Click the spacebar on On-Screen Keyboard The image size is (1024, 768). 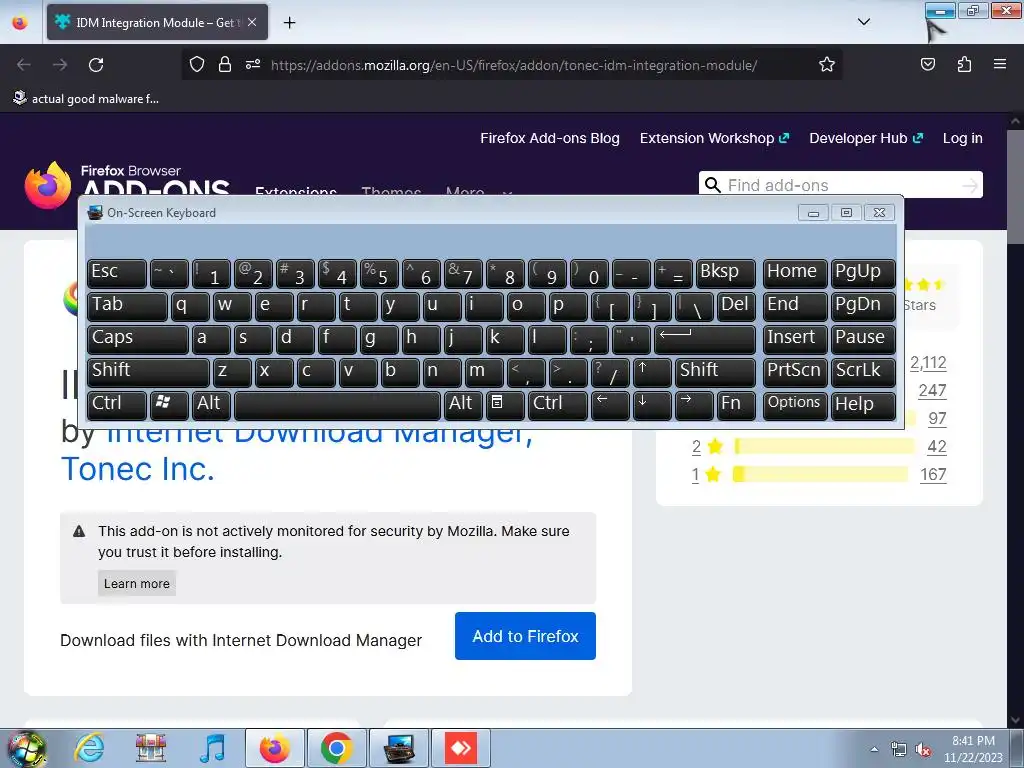pyautogui.click(x=337, y=404)
